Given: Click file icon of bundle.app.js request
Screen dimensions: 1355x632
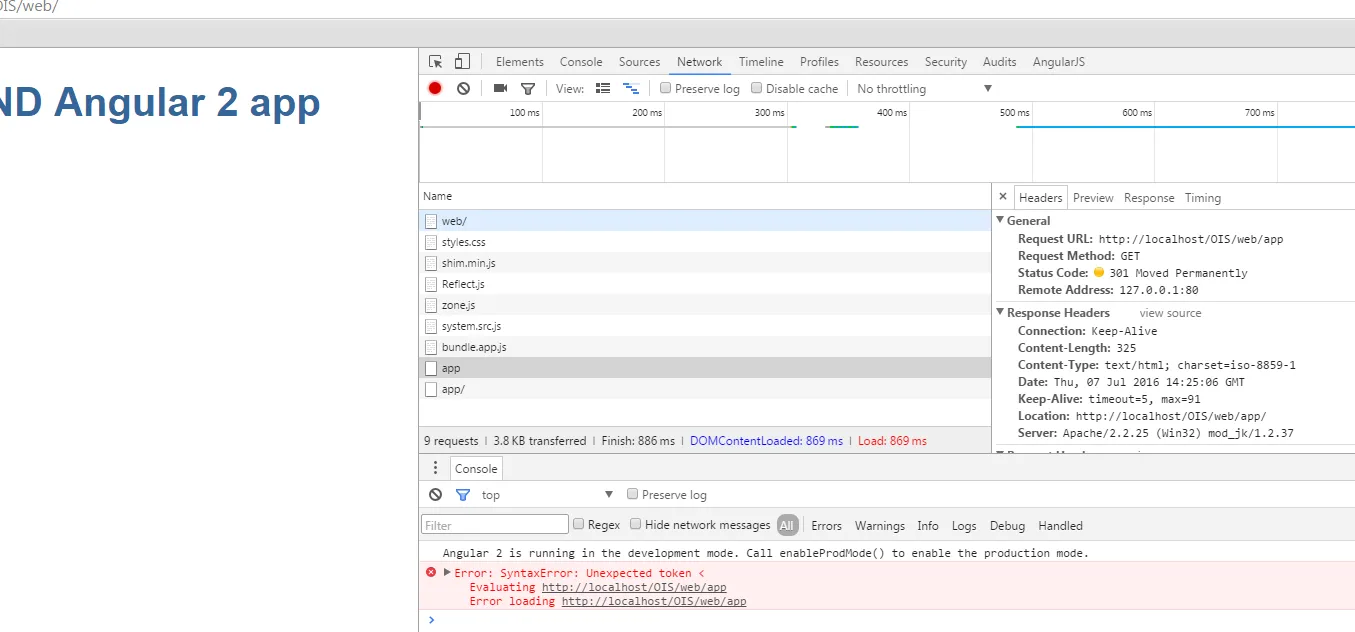Looking at the screenshot, I should click(431, 347).
